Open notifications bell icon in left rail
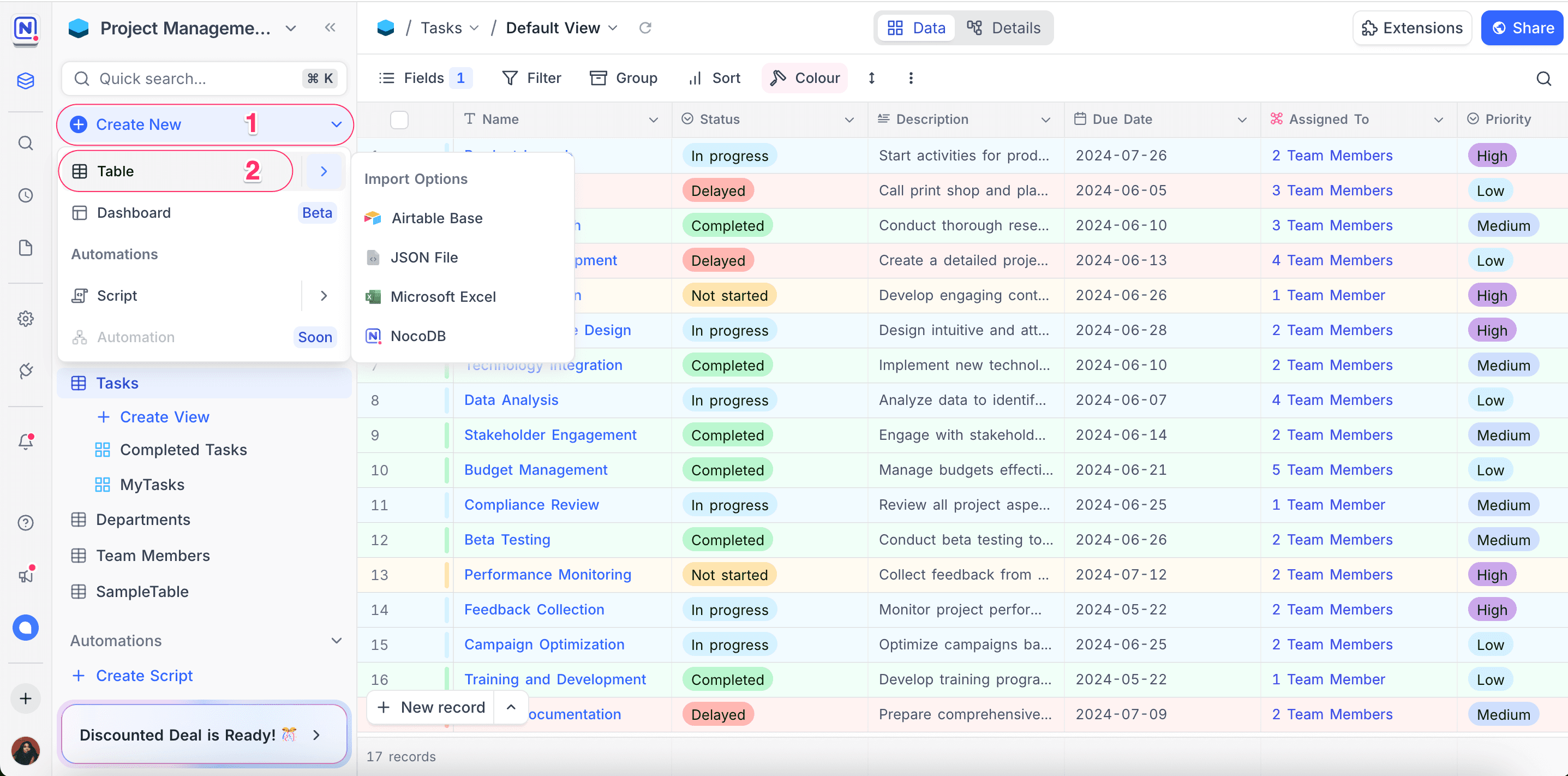1568x776 pixels. click(x=26, y=441)
